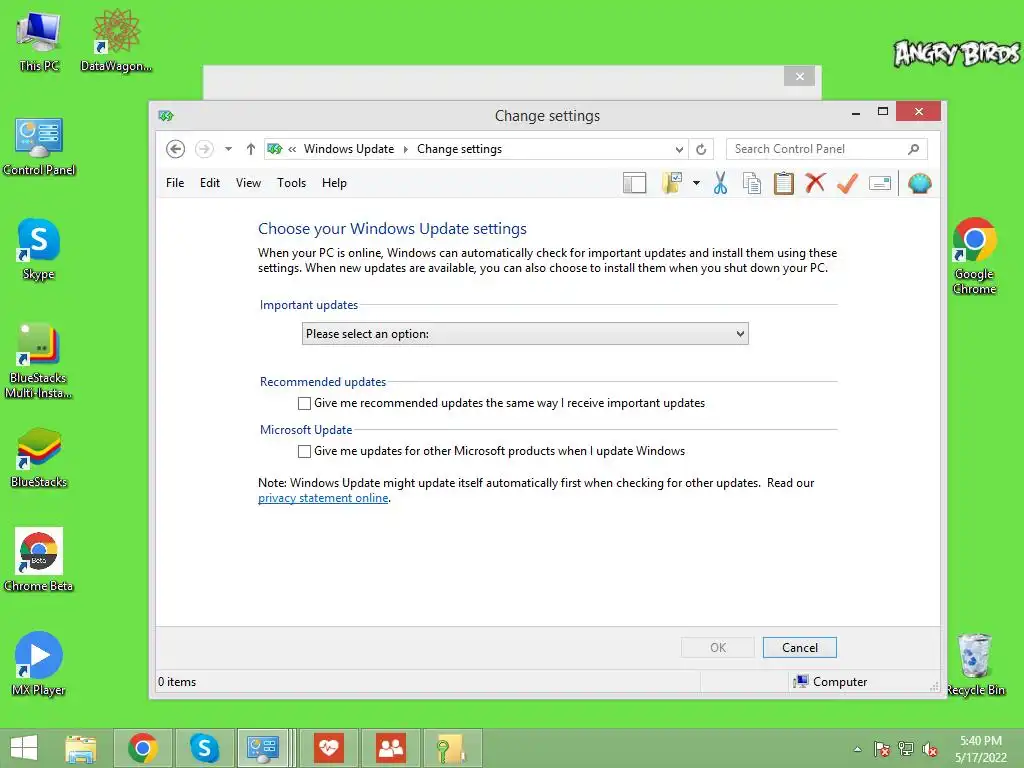
Task: Select the Recycle Bin desktop icon
Action: (x=975, y=664)
